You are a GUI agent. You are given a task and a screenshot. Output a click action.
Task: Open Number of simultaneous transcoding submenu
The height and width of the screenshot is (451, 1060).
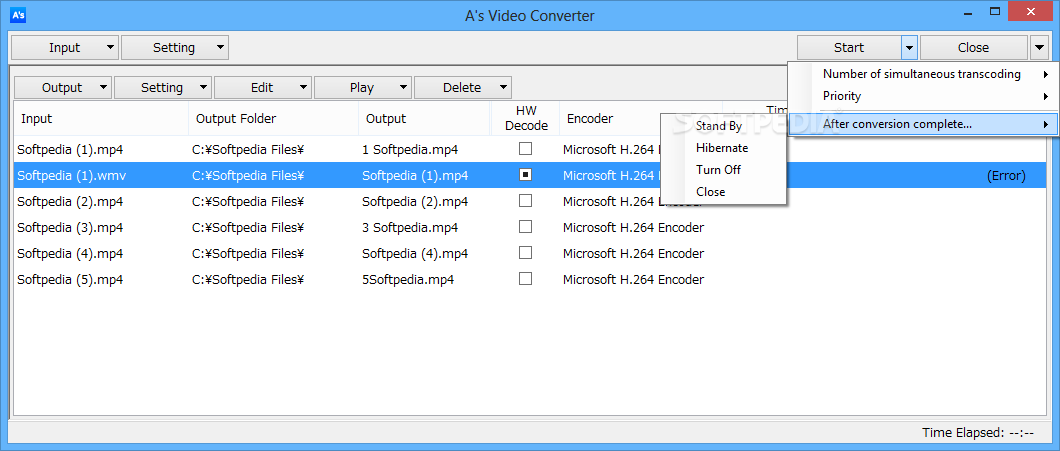point(923,74)
